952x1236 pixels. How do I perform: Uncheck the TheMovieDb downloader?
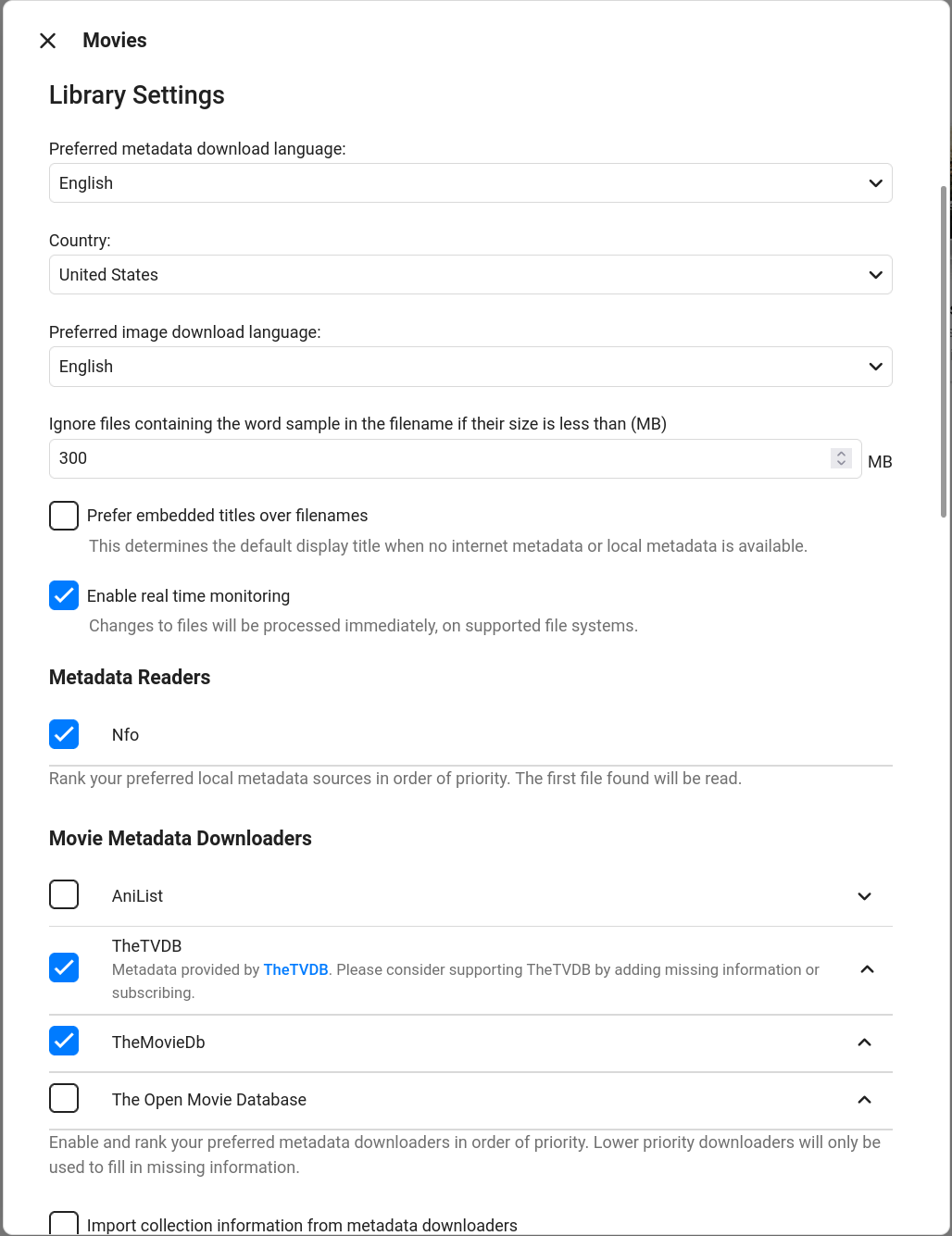tap(63, 1041)
